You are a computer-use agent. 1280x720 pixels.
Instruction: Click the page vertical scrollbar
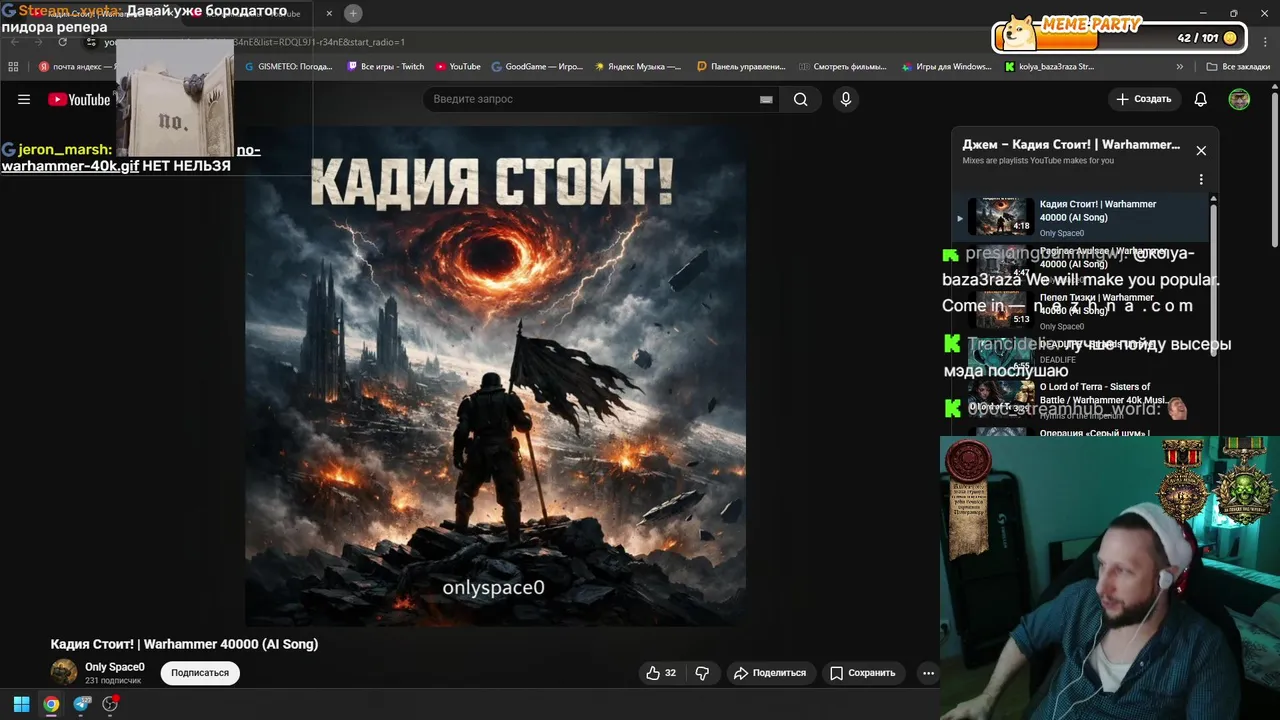(x=1274, y=170)
